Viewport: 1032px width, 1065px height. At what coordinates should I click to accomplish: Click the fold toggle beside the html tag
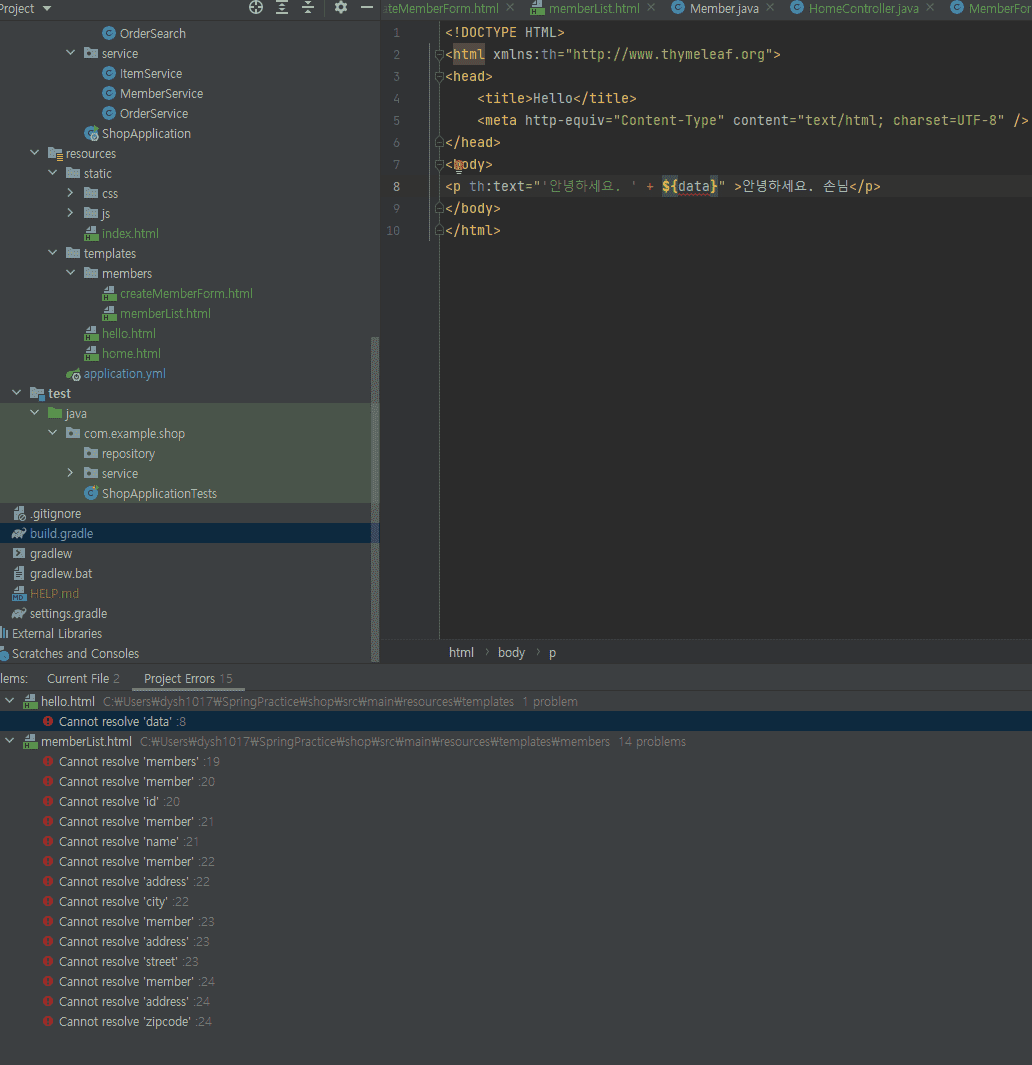[440, 54]
